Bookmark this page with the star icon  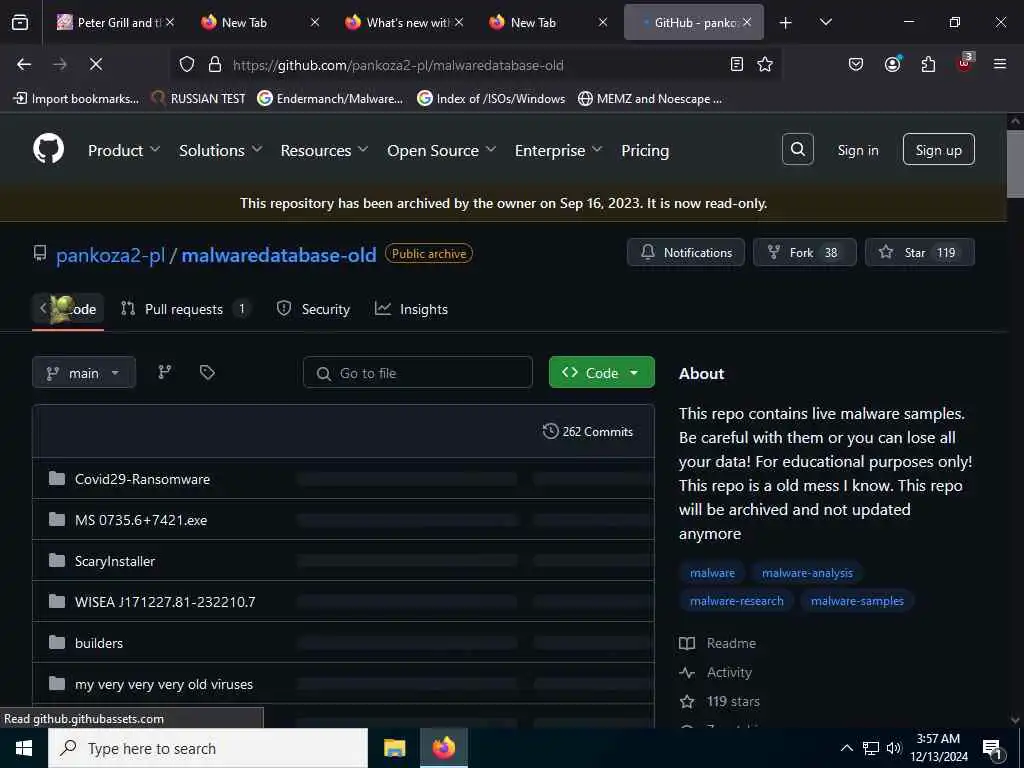tap(765, 64)
